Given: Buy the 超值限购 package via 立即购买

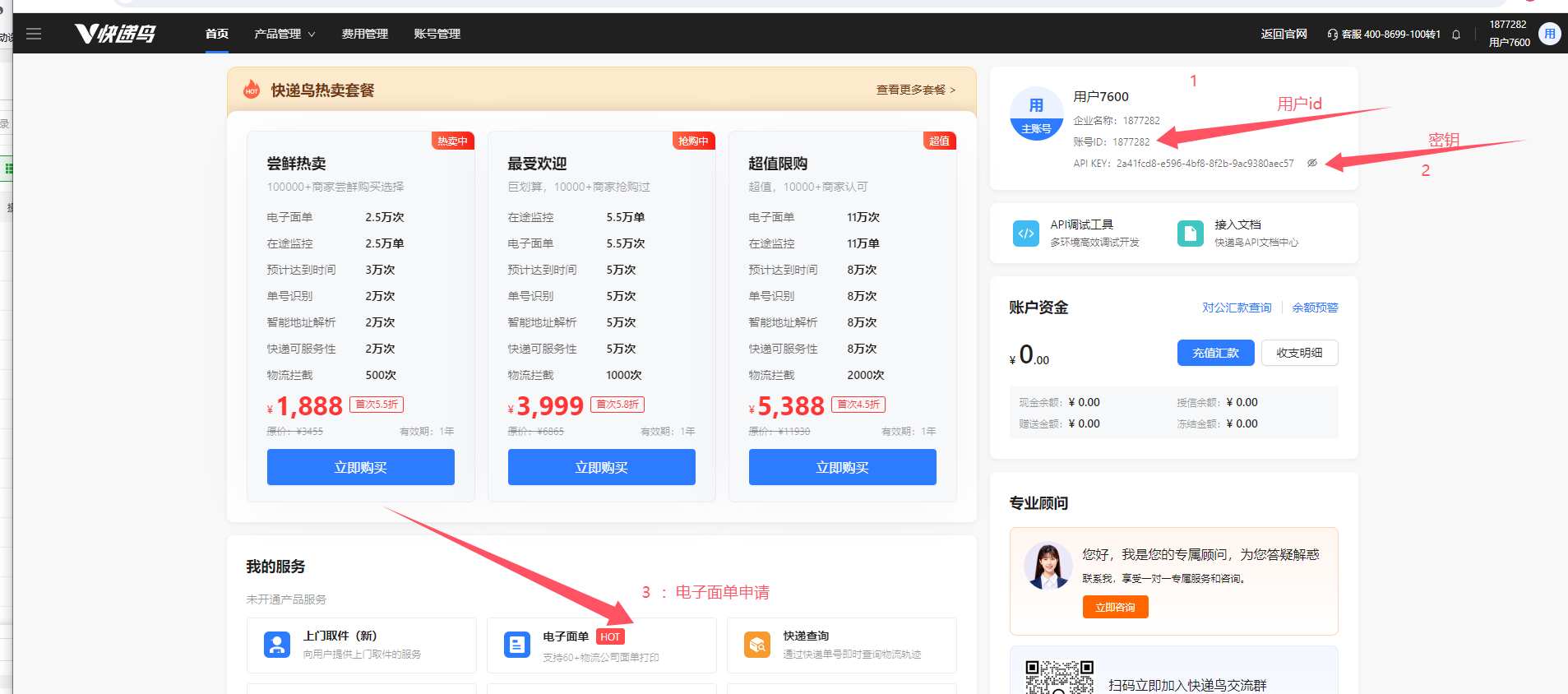Looking at the screenshot, I should coord(843,467).
